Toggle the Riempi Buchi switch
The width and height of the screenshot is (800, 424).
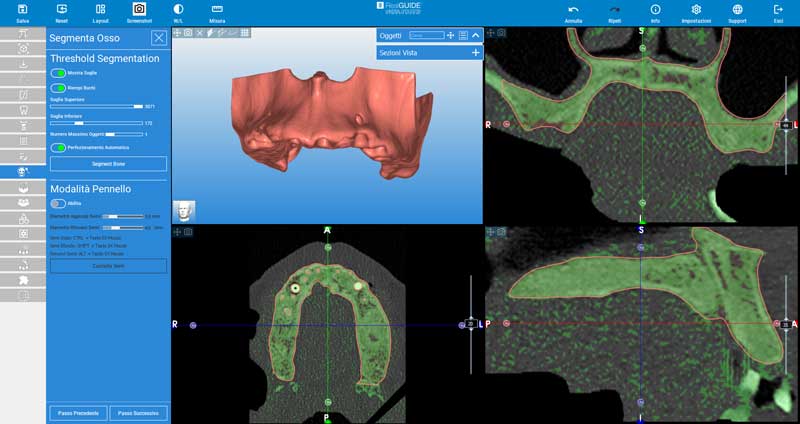point(58,88)
